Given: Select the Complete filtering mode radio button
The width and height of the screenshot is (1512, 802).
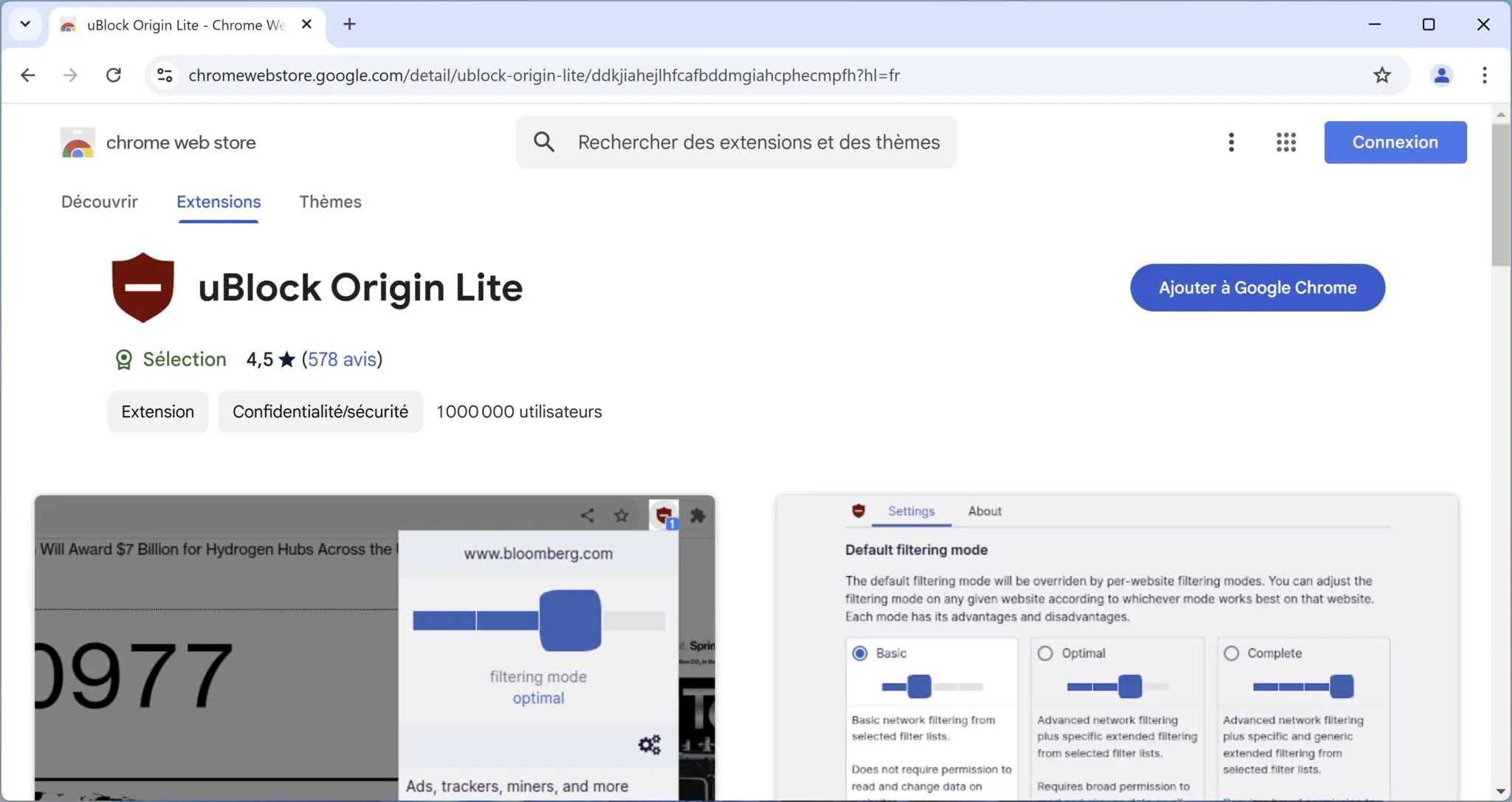Looking at the screenshot, I should 1231,653.
